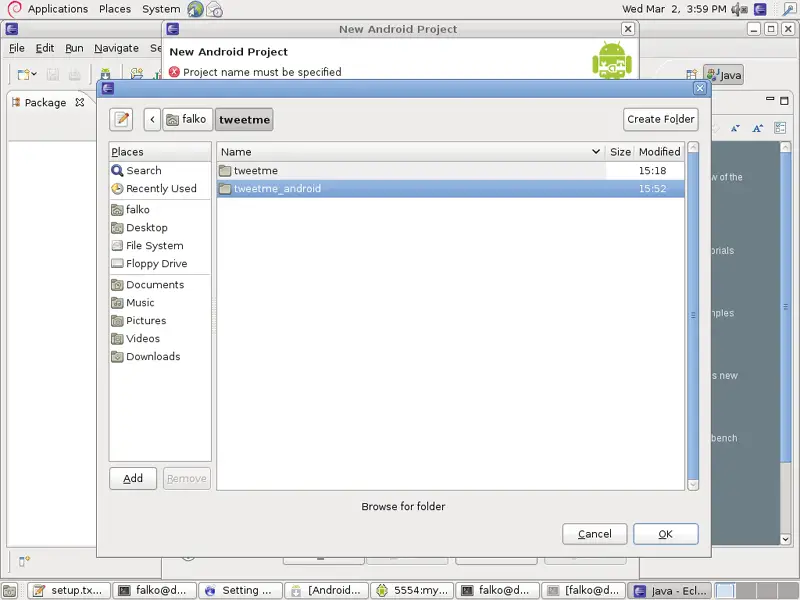The image size is (800, 600).
Task: Sort by the Name column header
Action: 411,152
